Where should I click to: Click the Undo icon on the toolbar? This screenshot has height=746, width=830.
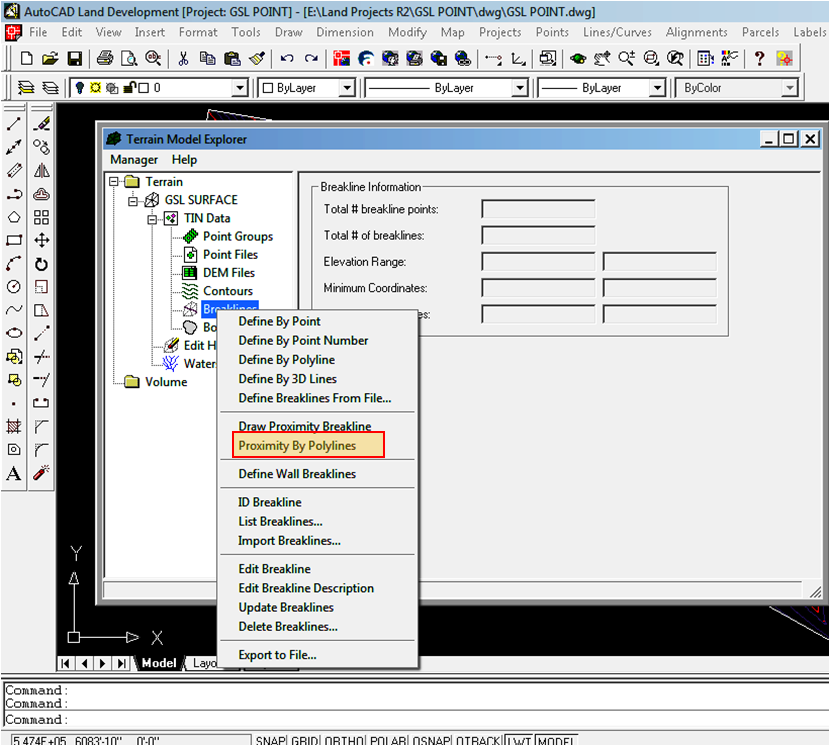(x=286, y=58)
